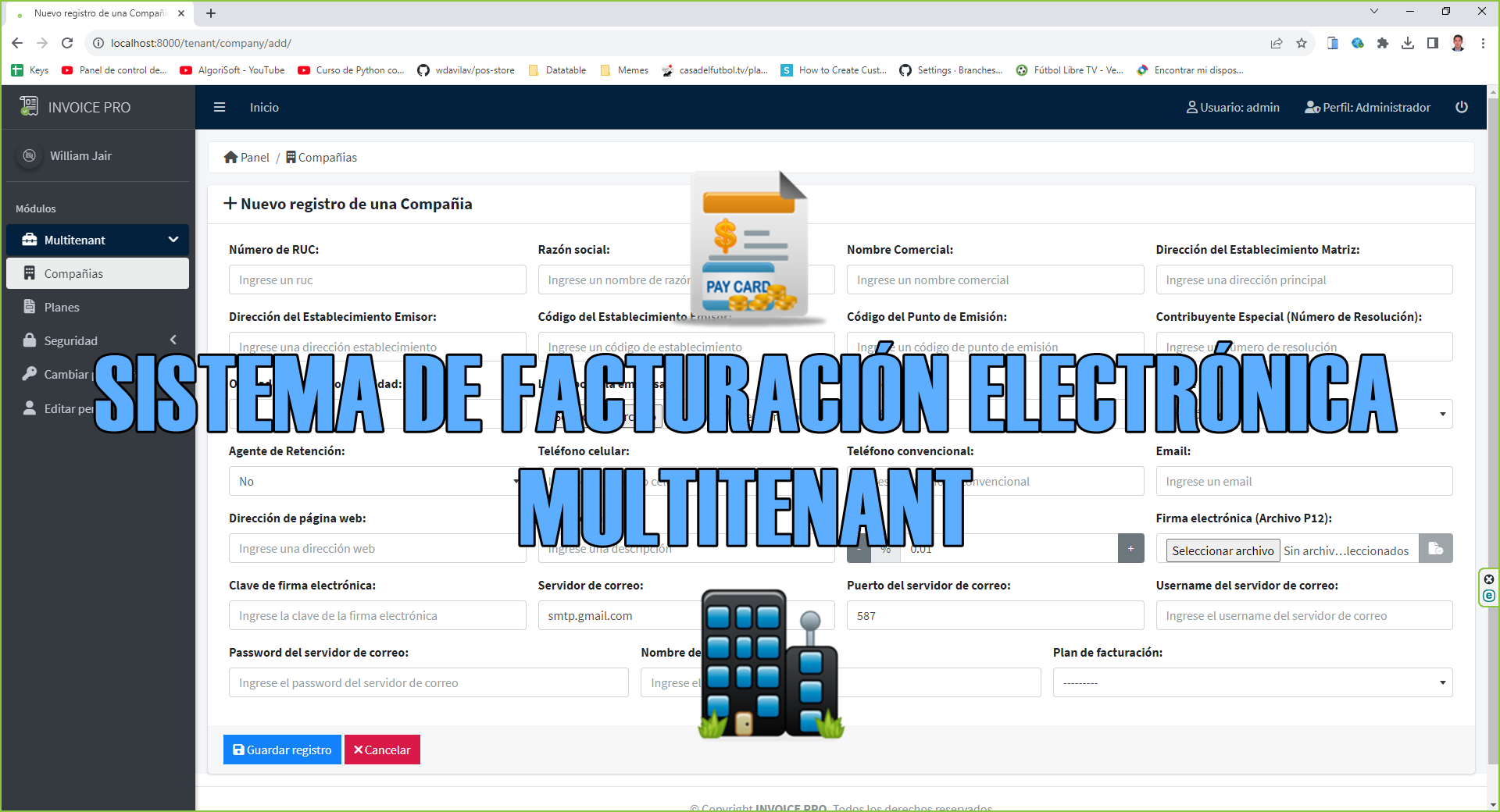Expand the Seguridad sidebar section
This screenshot has height=812, width=1500.
click(98, 340)
